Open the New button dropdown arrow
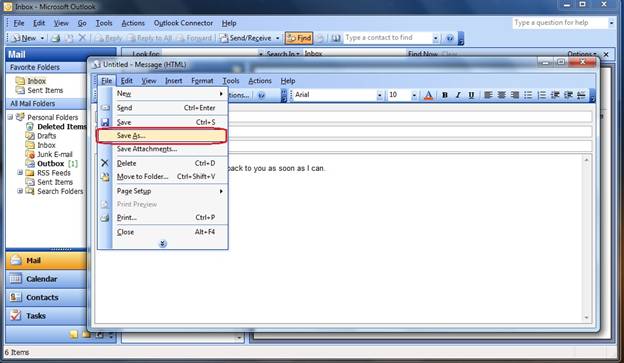Viewport: 624px width, 363px height. click(42, 38)
